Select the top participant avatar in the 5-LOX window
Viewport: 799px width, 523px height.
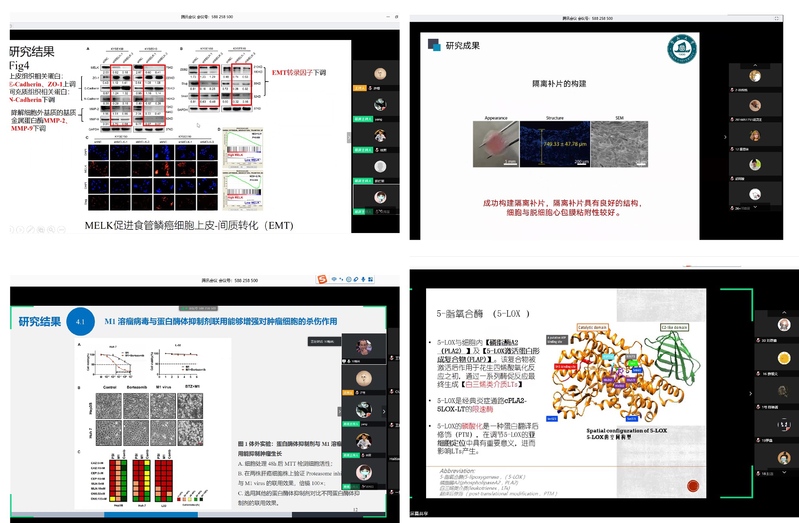pyautogui.click(x=784, y=325)
